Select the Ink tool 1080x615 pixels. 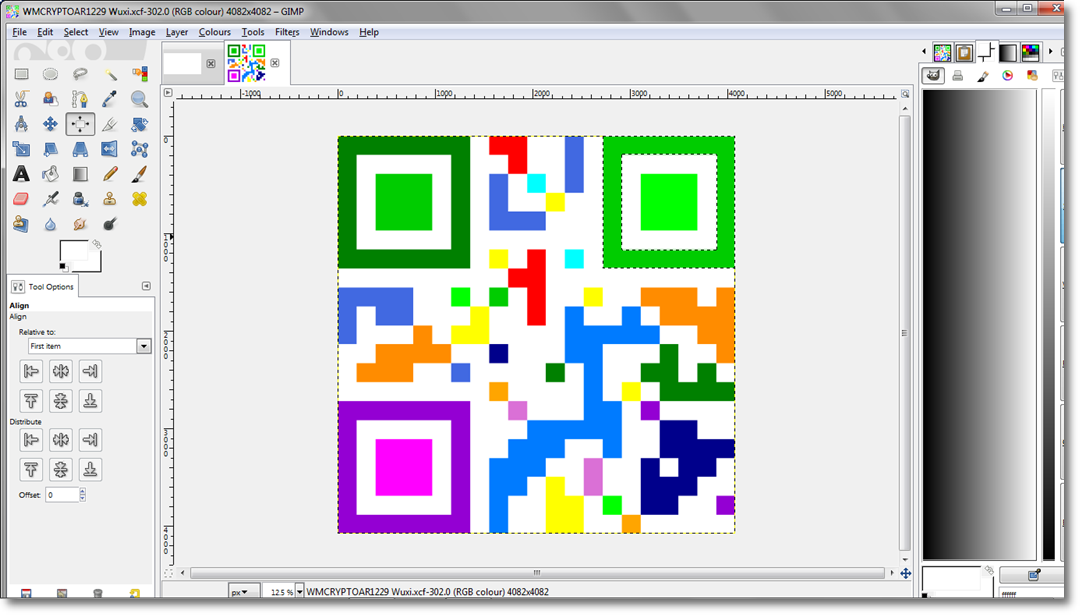(x=80, y=199)
